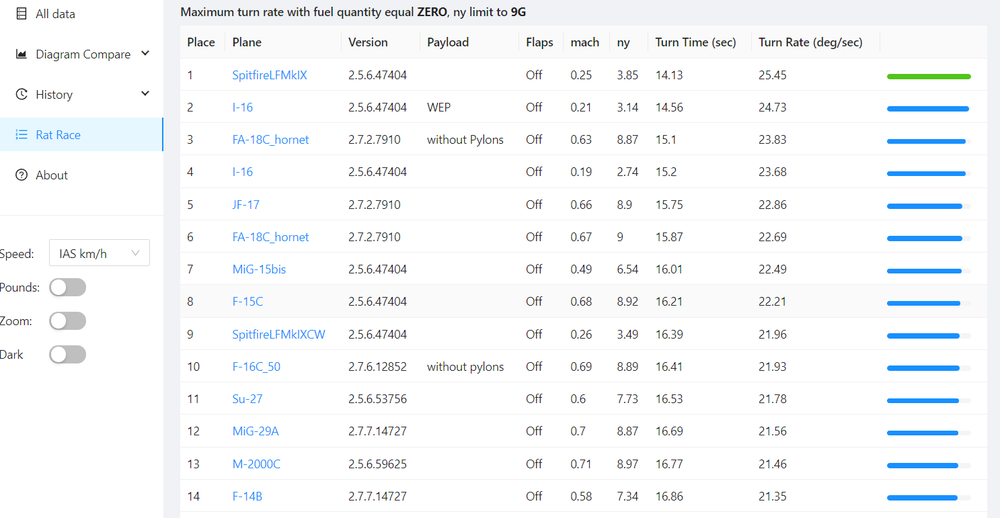Screen dimensions: 1000x518
Task: Click the About question mark icon
Action: pos(21,175)
